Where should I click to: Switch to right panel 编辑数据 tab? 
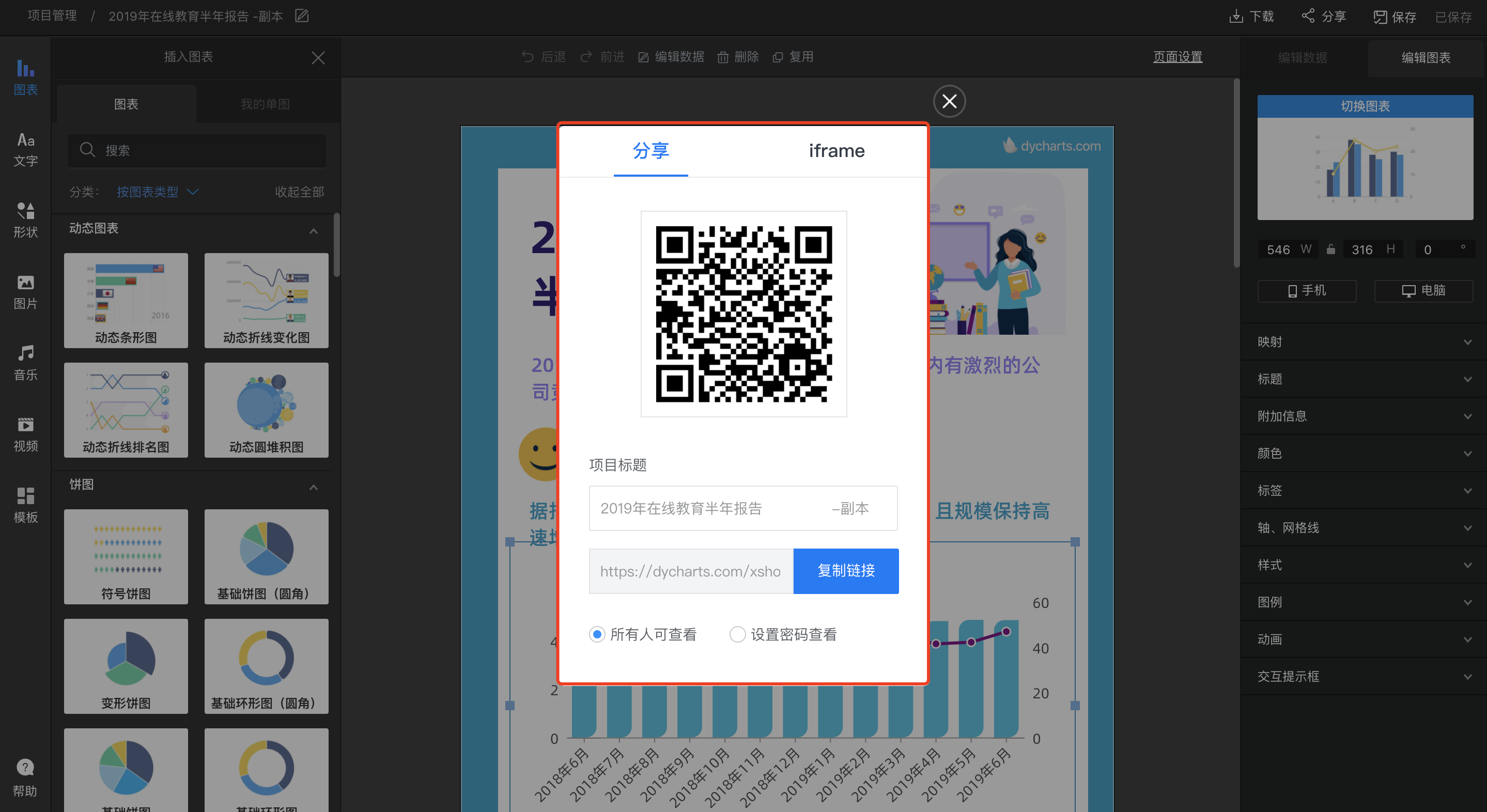point(1302,57)
